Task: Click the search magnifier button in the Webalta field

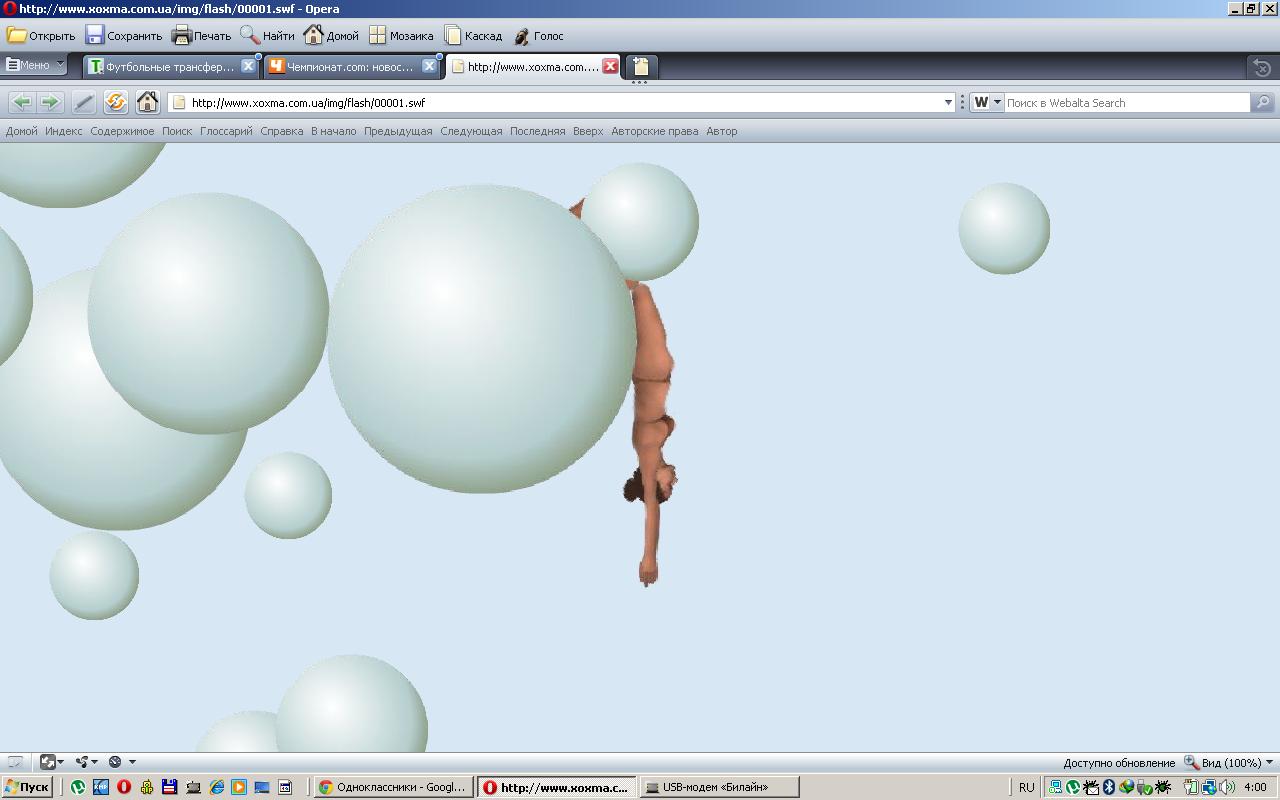Action: [1263, 102]
